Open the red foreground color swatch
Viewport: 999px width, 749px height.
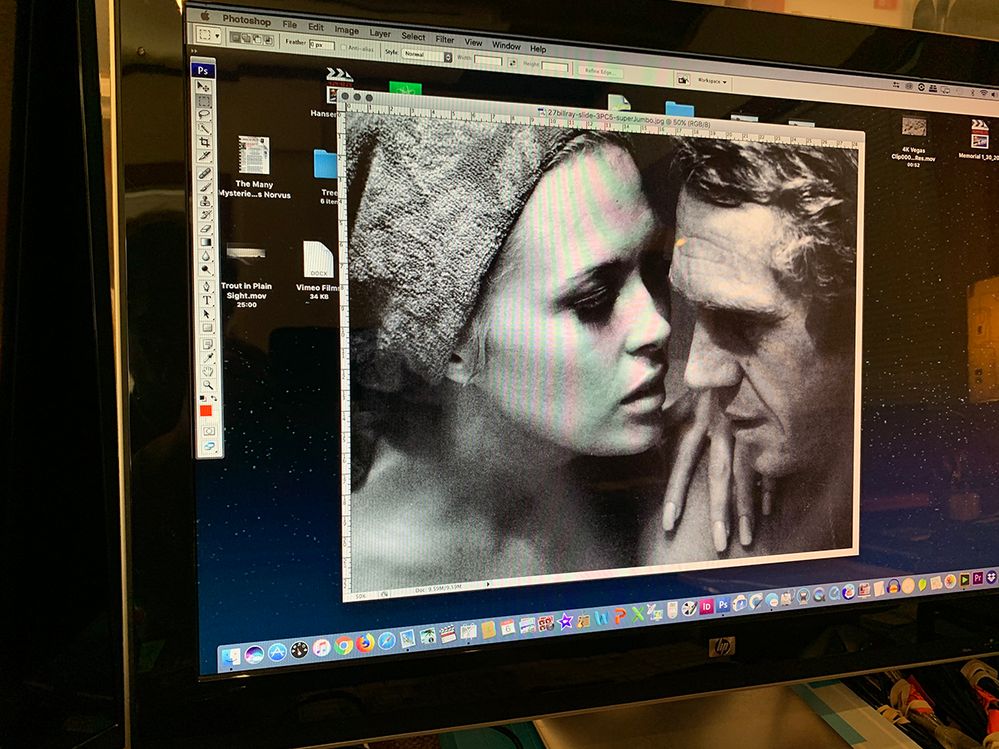click(206, 411)
